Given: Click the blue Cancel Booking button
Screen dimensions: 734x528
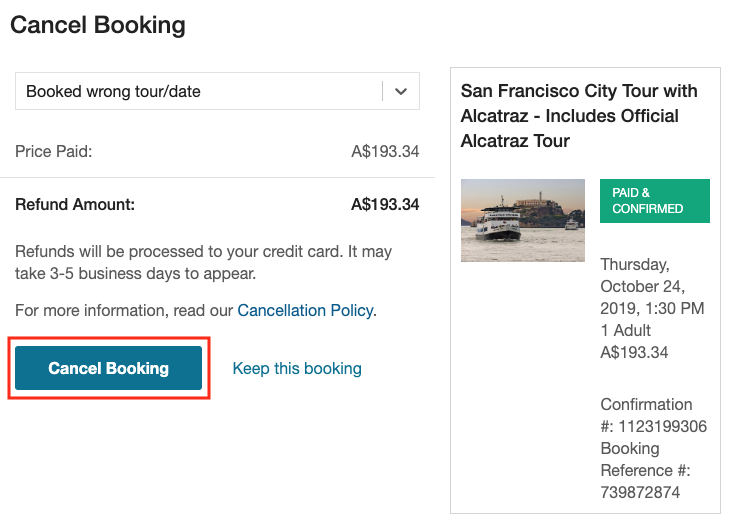Looking at the screenshot, I should [108, 368].
